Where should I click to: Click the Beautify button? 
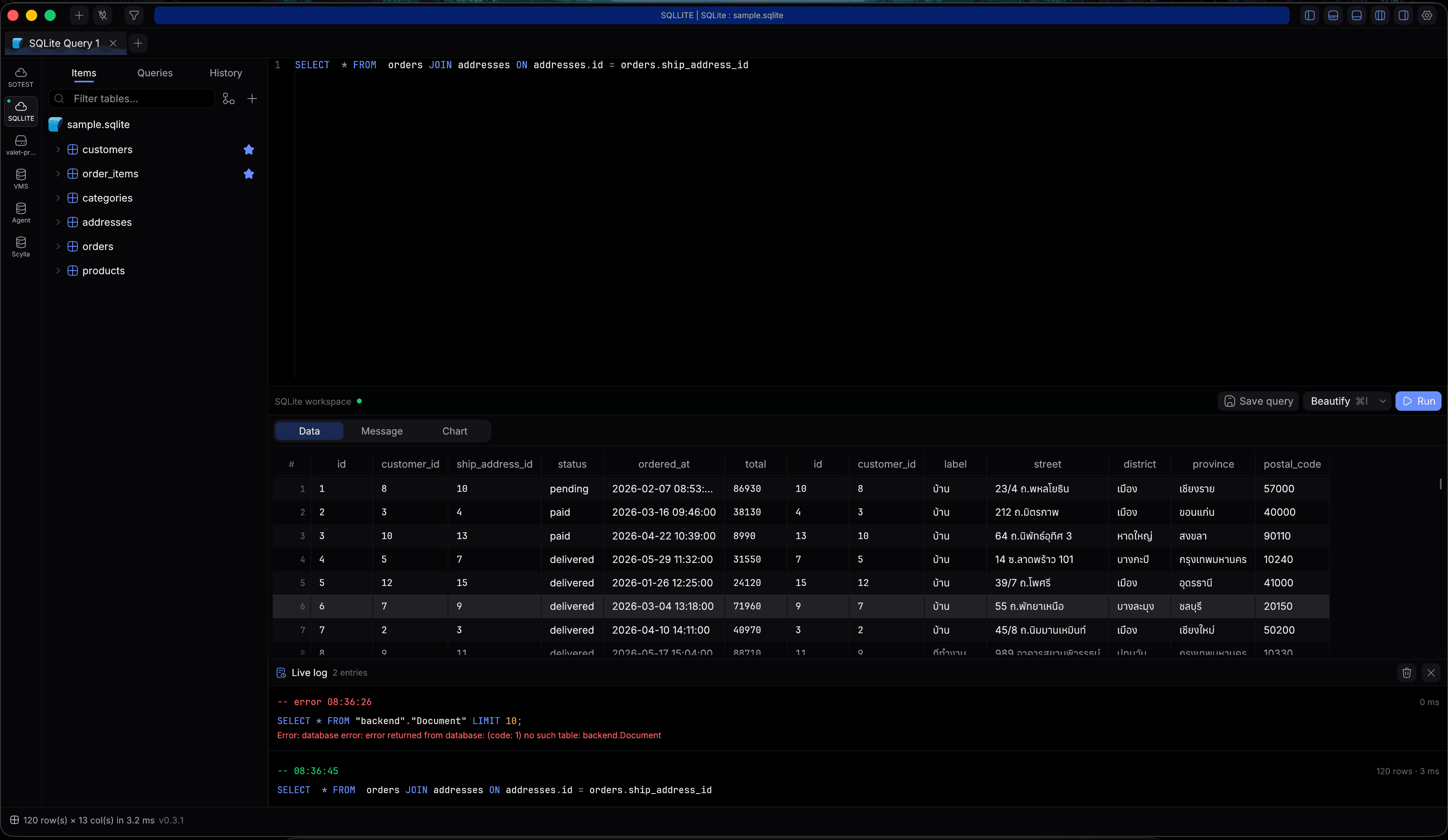[x=1339, y=401]
